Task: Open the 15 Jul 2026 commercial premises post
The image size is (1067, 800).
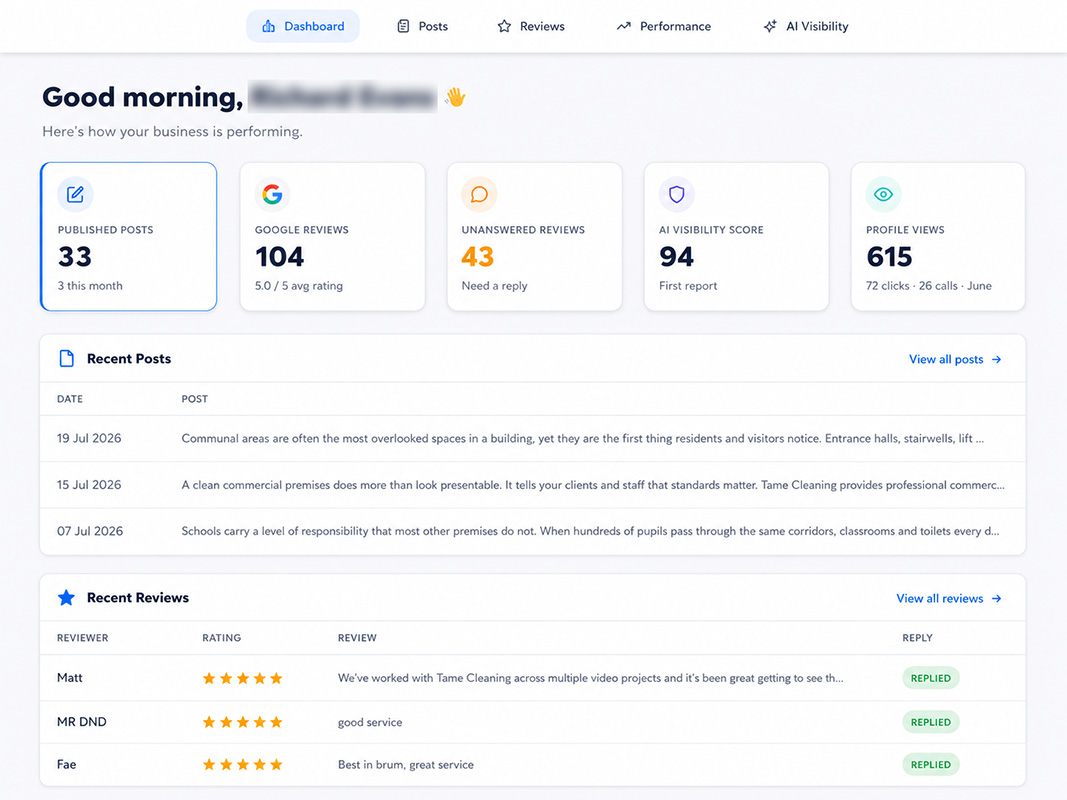Action: (593, 485)
